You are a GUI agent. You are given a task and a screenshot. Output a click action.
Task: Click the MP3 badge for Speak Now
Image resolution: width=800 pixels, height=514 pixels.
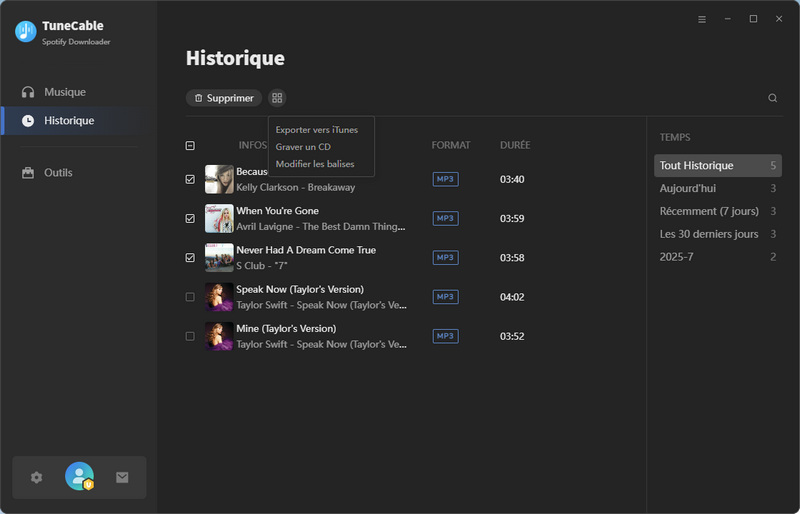pyautogui.click(x=445, y=297)
